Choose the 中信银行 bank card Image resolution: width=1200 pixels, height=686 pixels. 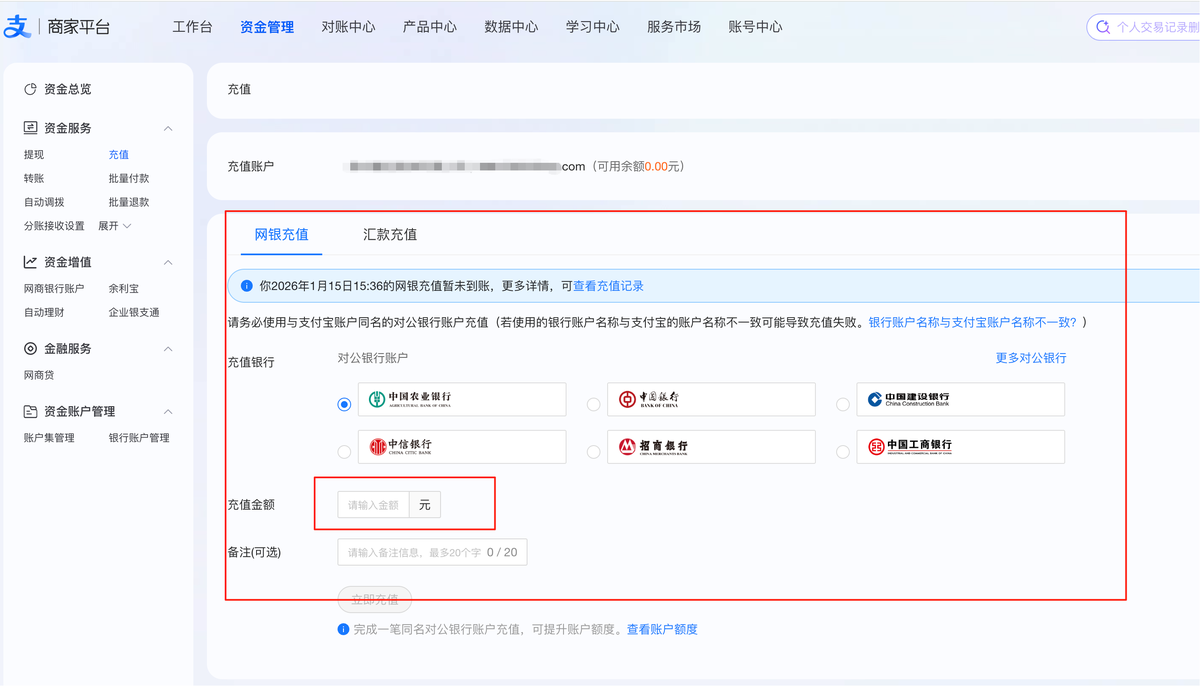tap(462, 447)
